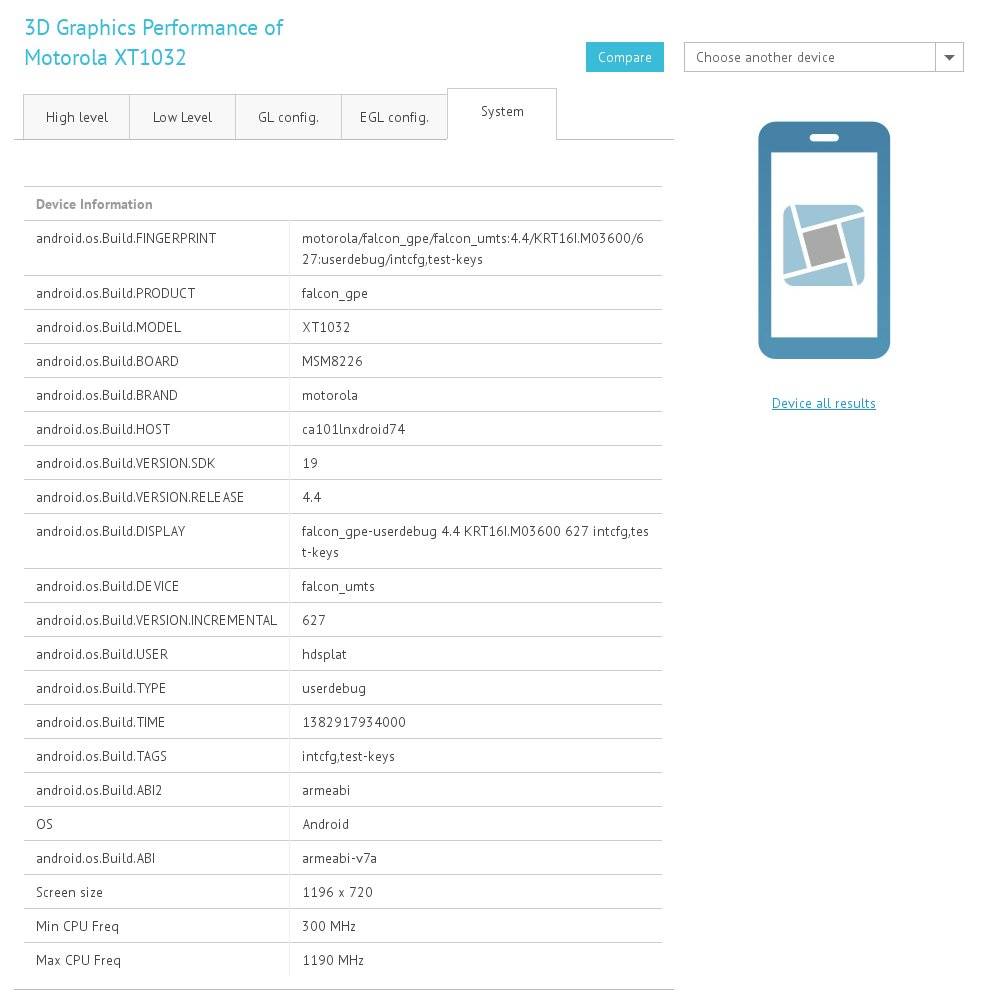Viewport: 981px width, 997px height.
Task: Click the OS row label
Action: pos(45,825)
